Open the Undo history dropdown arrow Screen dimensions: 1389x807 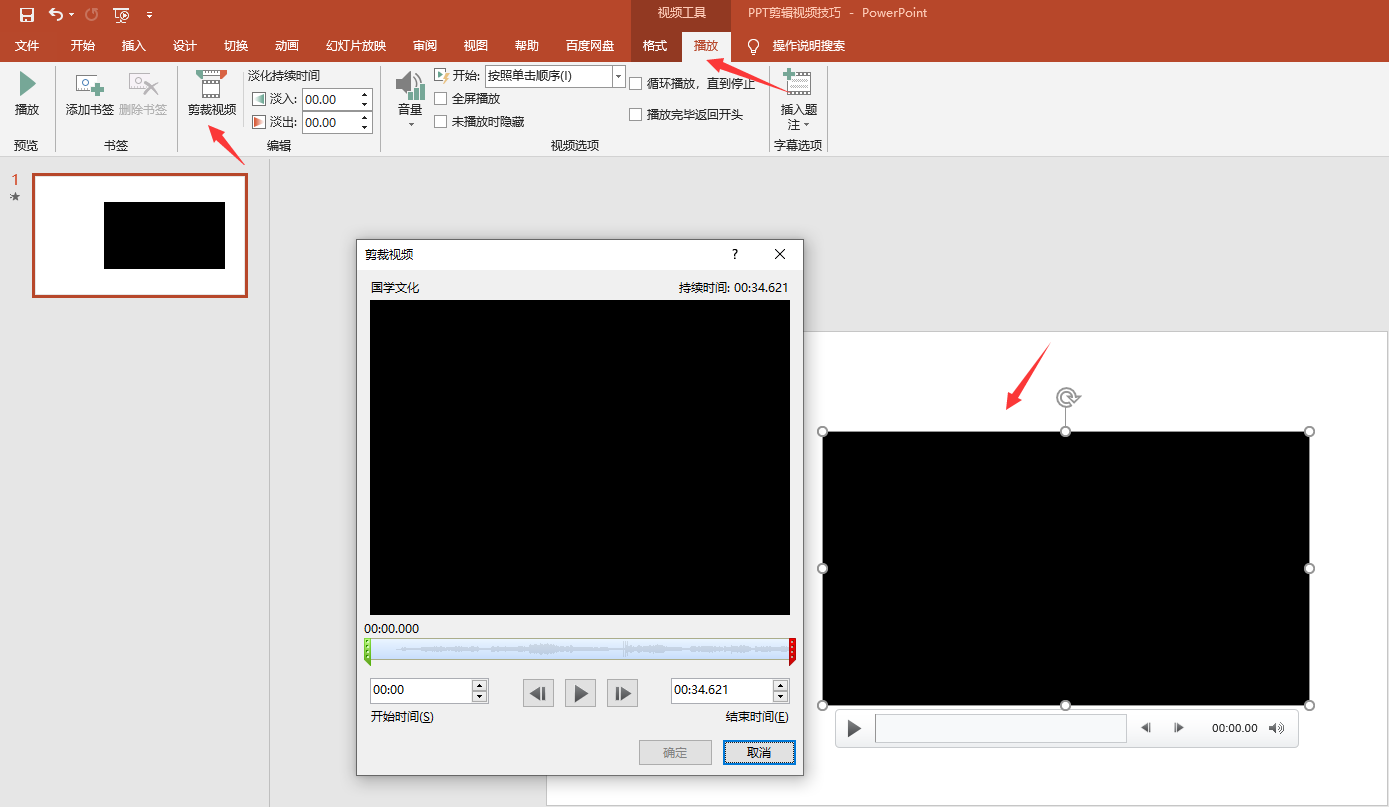[72, 15]
